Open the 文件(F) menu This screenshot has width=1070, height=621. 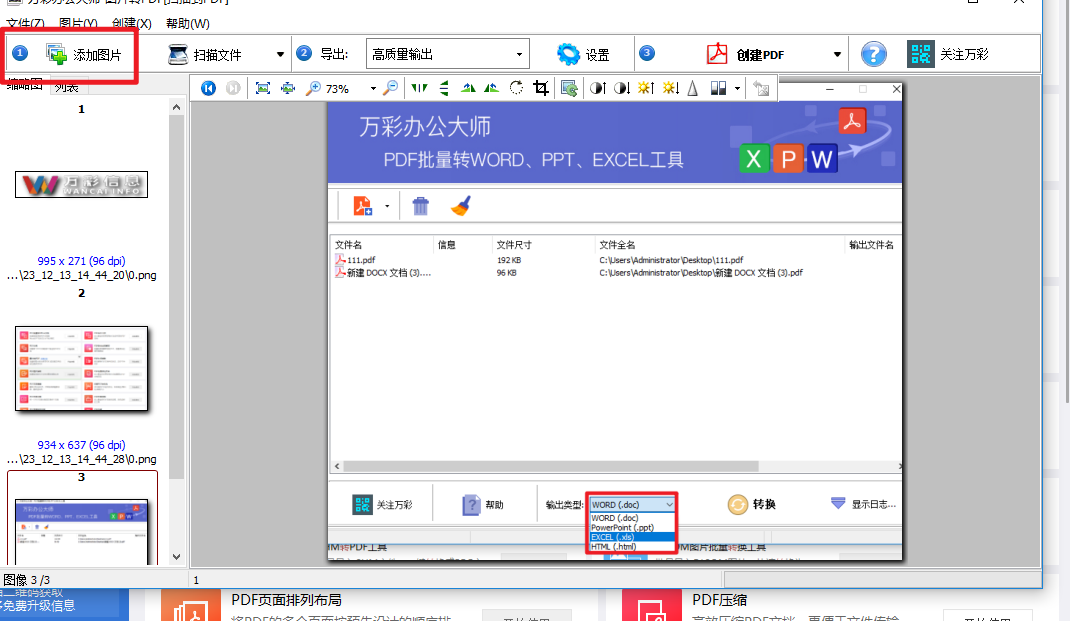pos(22,23)
